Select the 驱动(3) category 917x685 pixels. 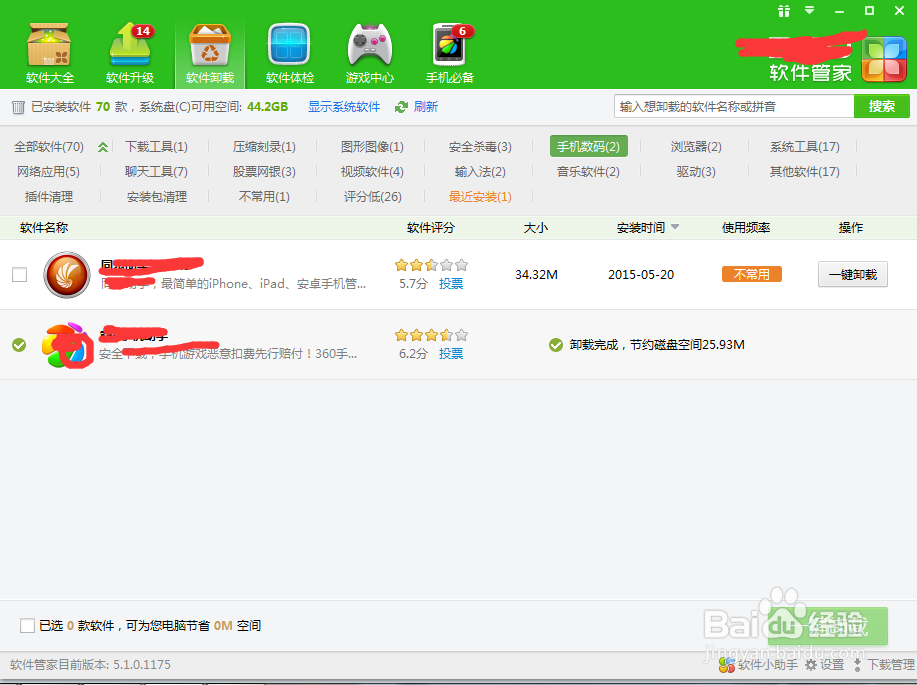pyautogui.click(x=696, y=171)
